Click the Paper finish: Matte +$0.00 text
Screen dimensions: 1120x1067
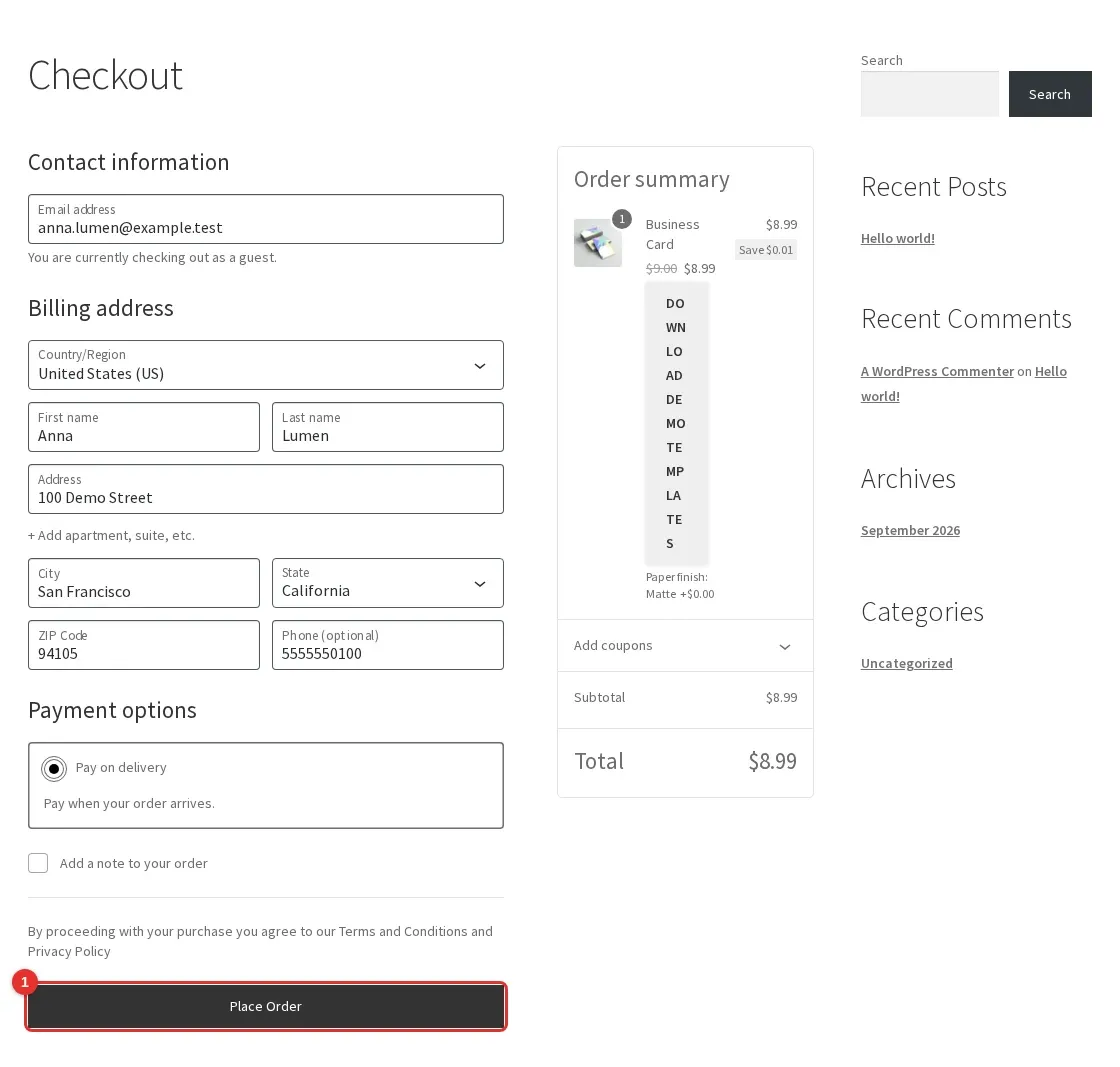click(x=680, y=586)
